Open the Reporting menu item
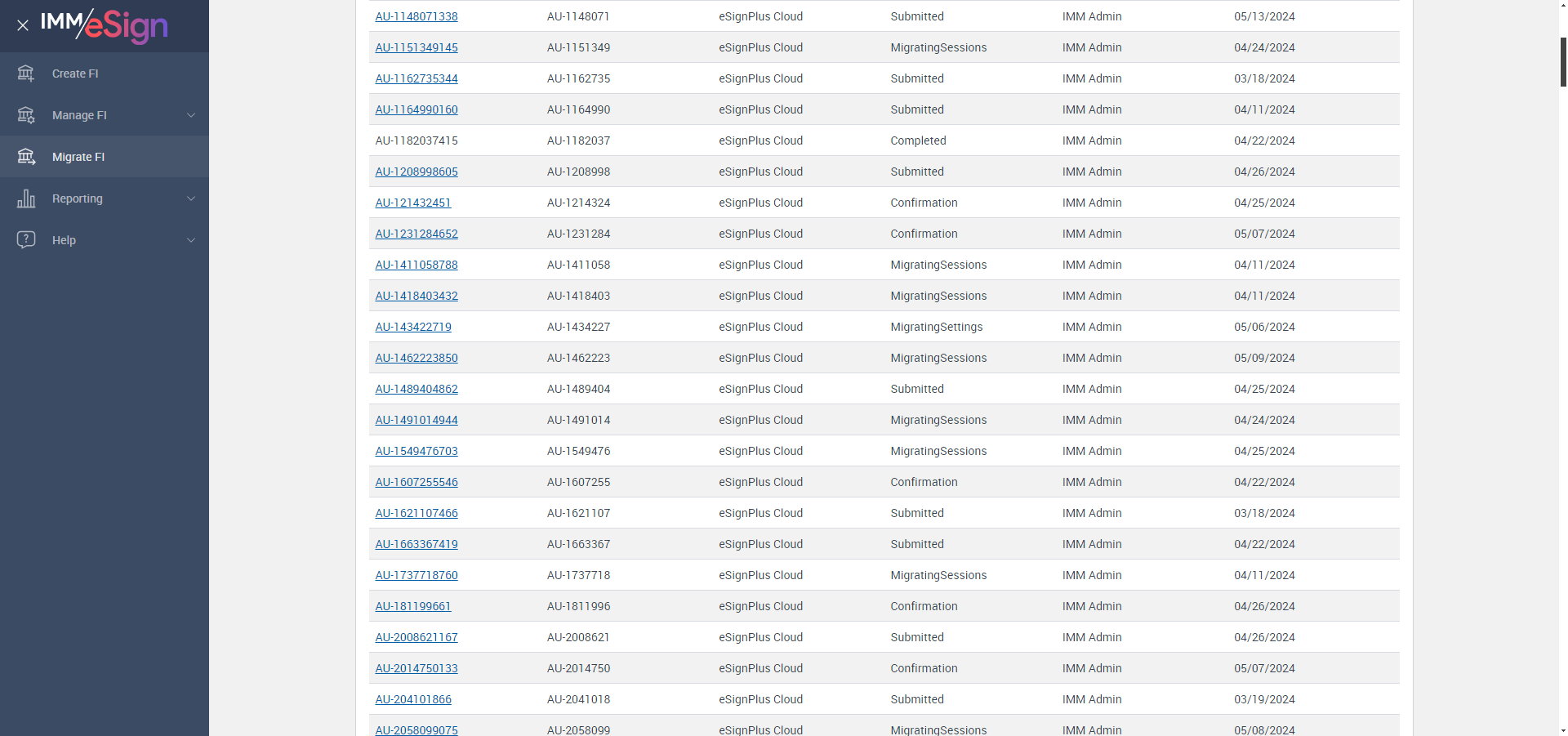1568x736 pixels. (x=105, y=198)
